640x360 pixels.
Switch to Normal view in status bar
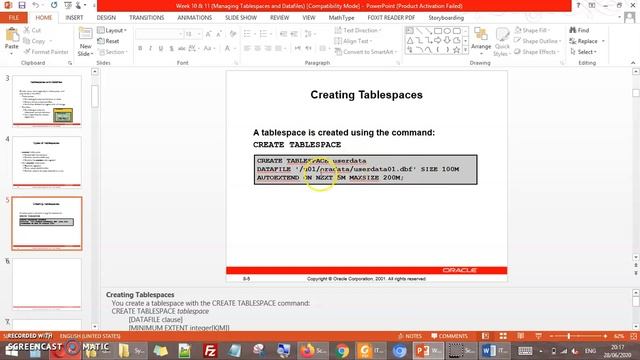coord(485,336)
